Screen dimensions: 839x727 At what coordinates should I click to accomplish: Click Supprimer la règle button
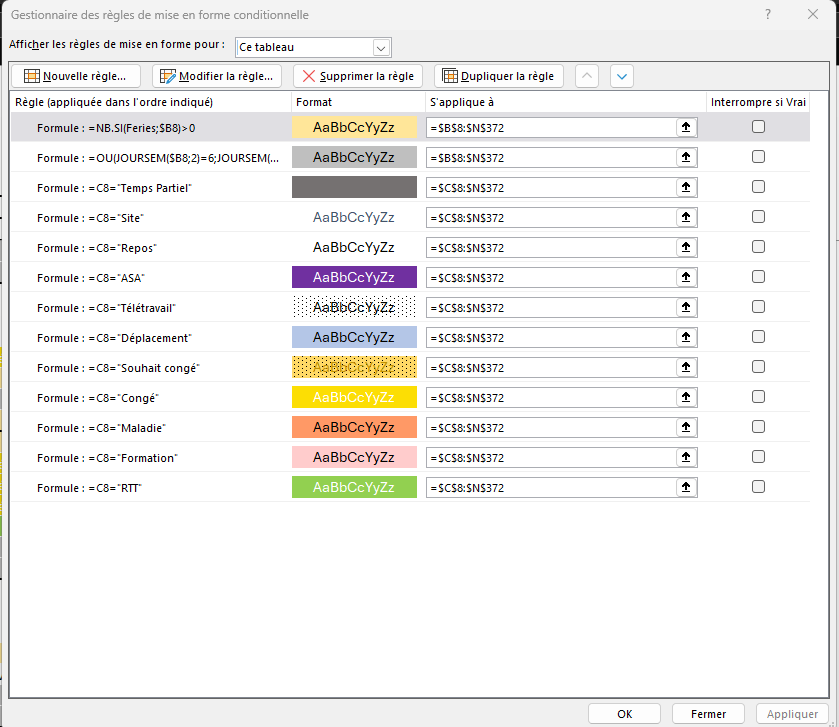[358, 76]
